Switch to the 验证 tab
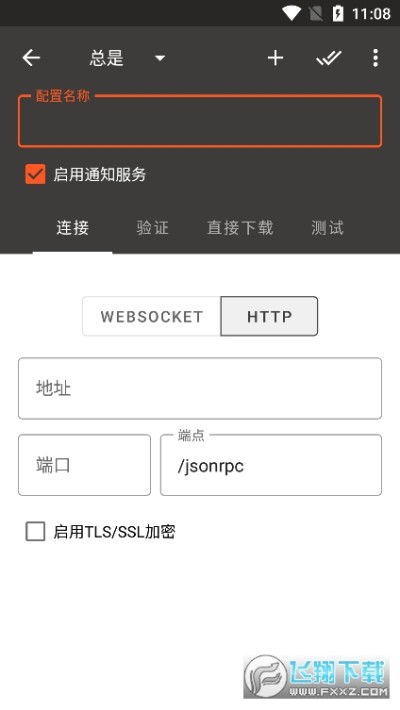Viewport: 400px width, 710px height. (x=152, y=228)
